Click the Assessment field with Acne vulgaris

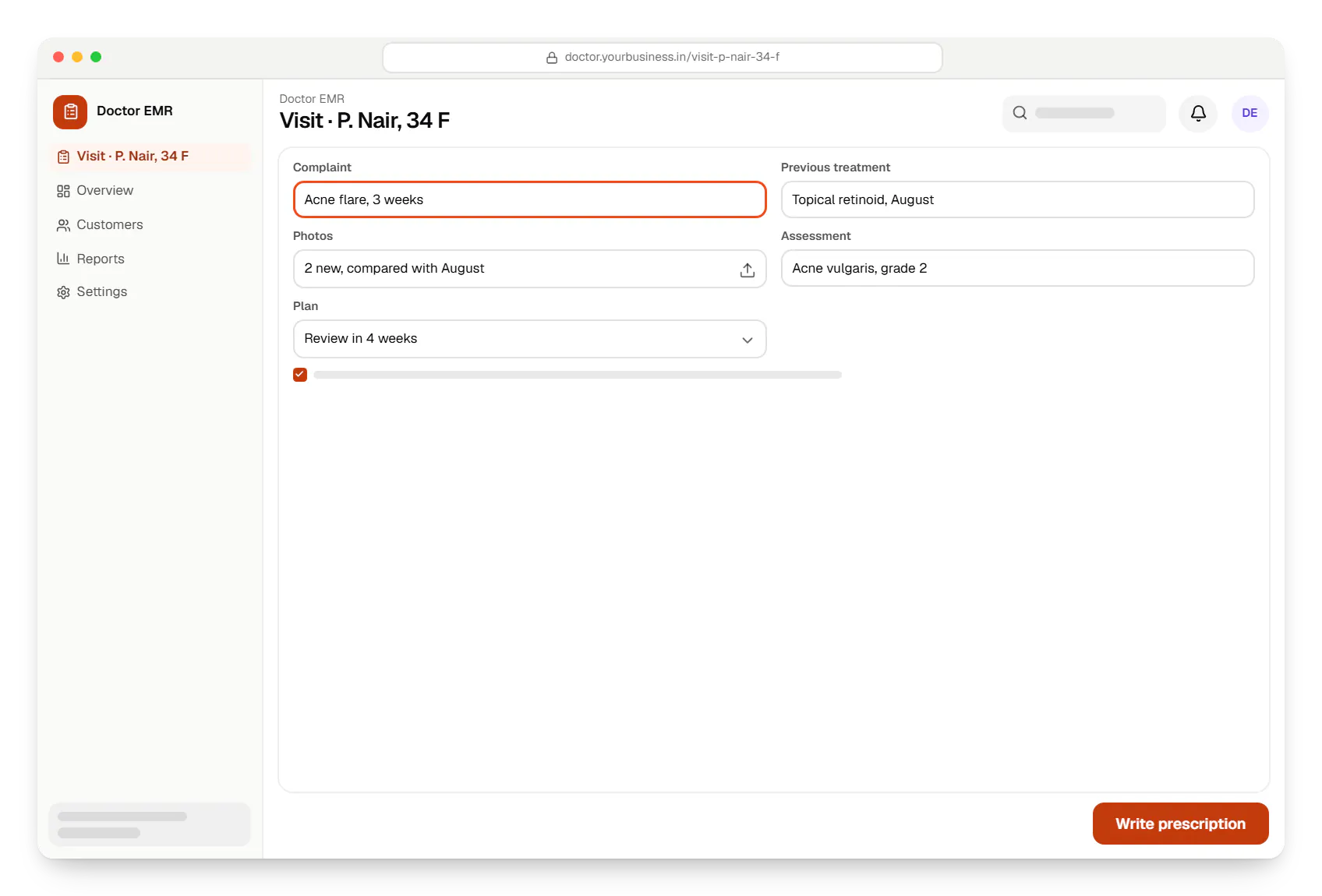click(1017, 268)
